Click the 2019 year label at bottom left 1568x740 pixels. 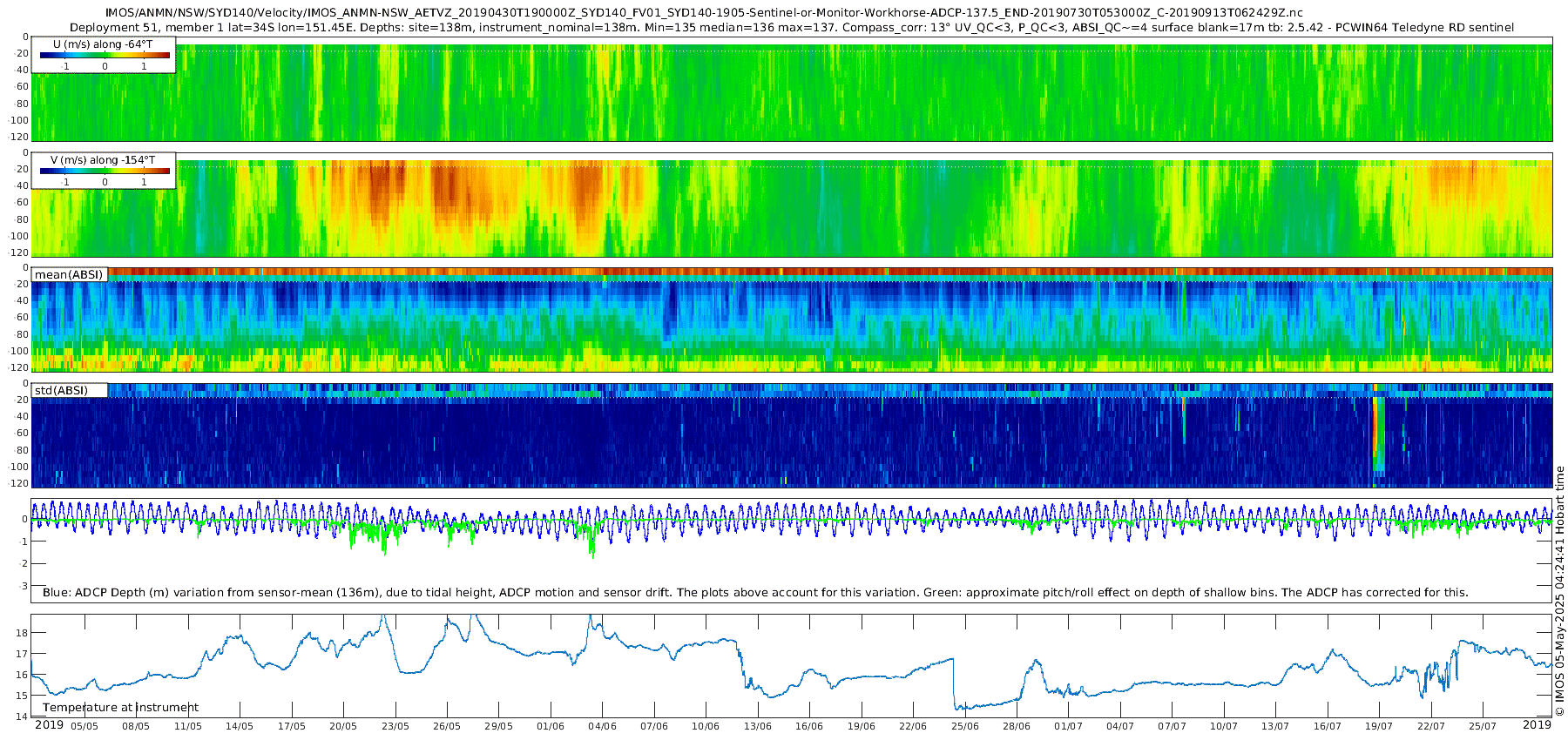click(49, 725)
